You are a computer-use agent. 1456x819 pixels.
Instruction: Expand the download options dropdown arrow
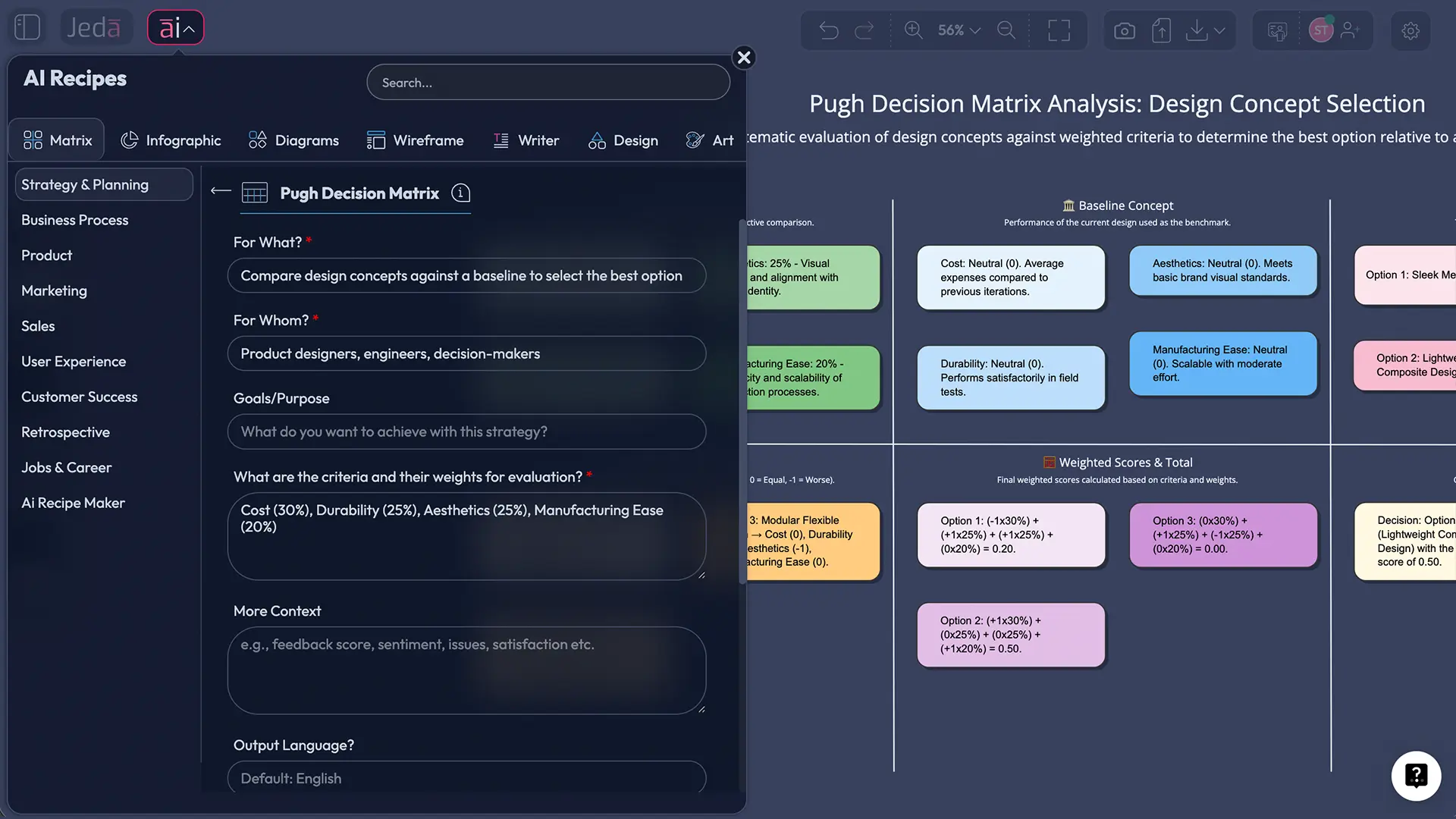point(1219,30)
